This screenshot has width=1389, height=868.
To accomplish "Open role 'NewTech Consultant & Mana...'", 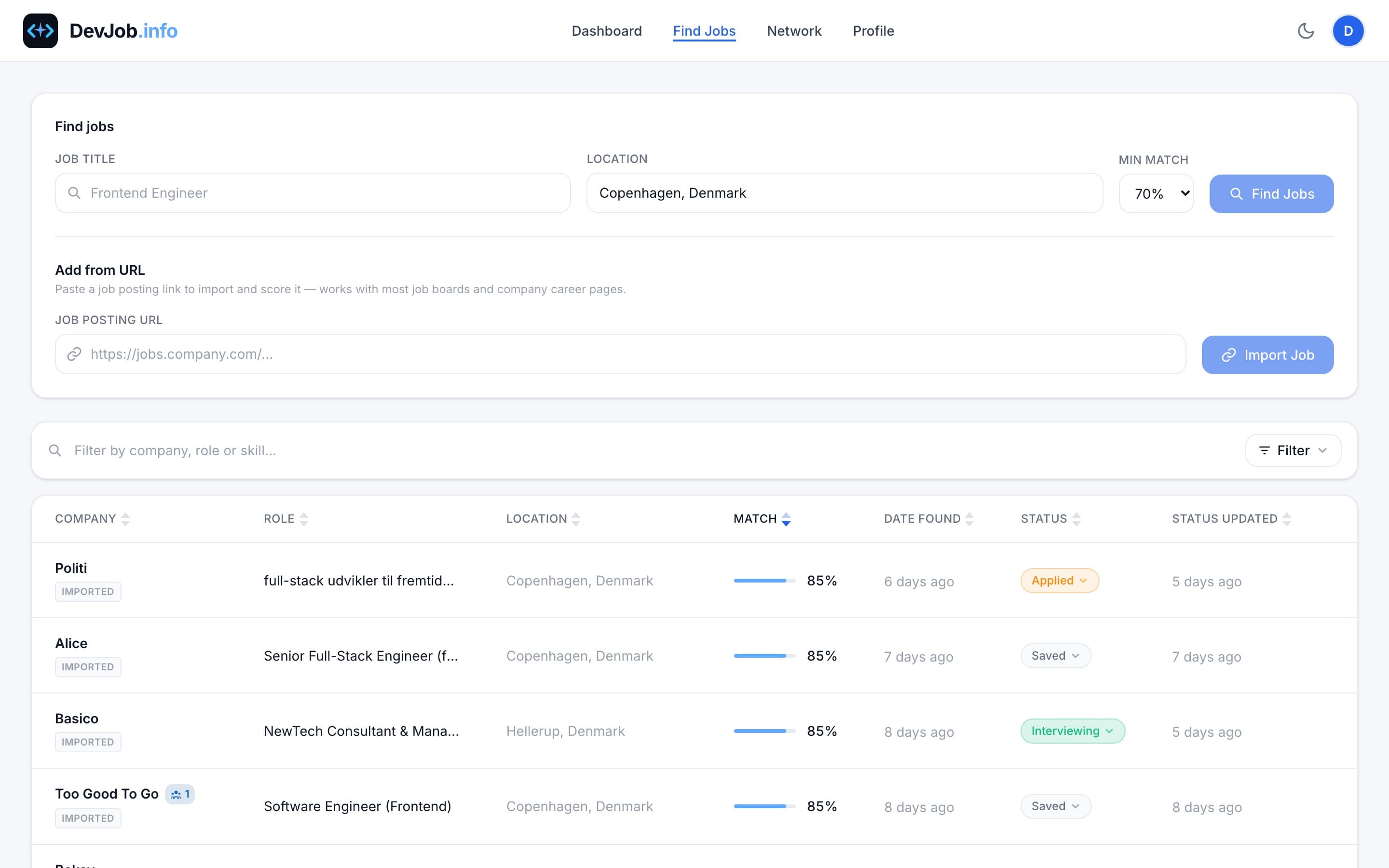I will [362, 731].
